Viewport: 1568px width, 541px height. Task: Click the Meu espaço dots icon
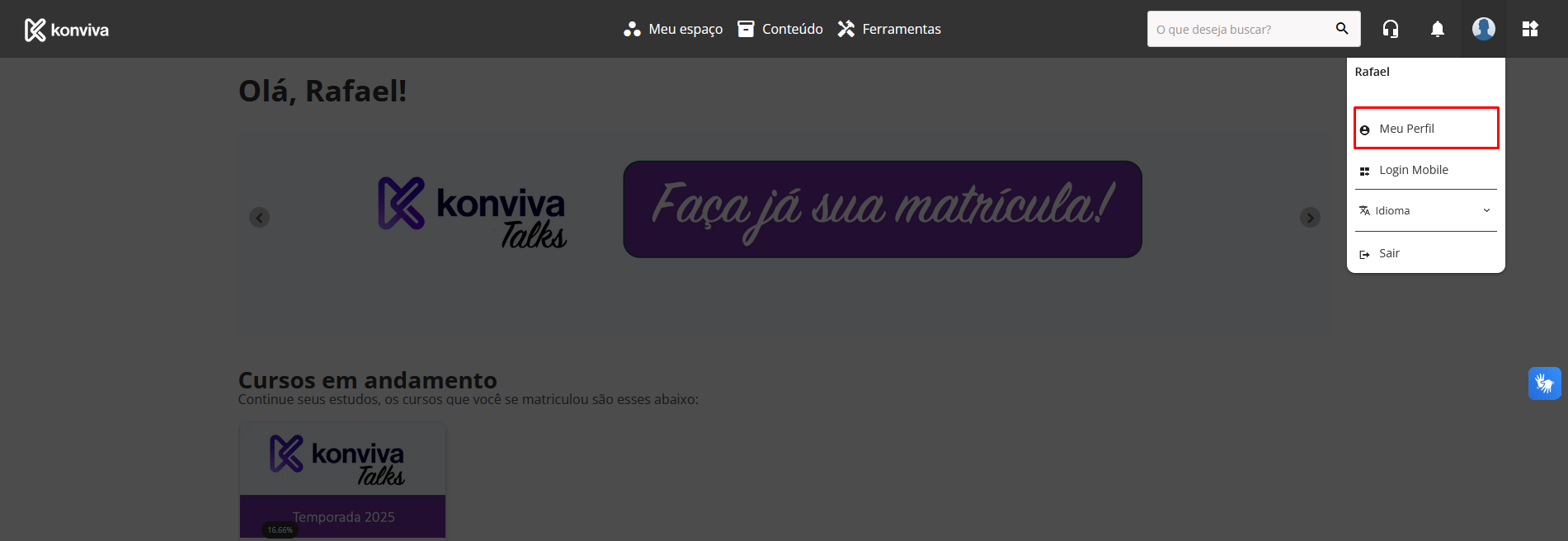pyautogui.click(x=632, y=29)
